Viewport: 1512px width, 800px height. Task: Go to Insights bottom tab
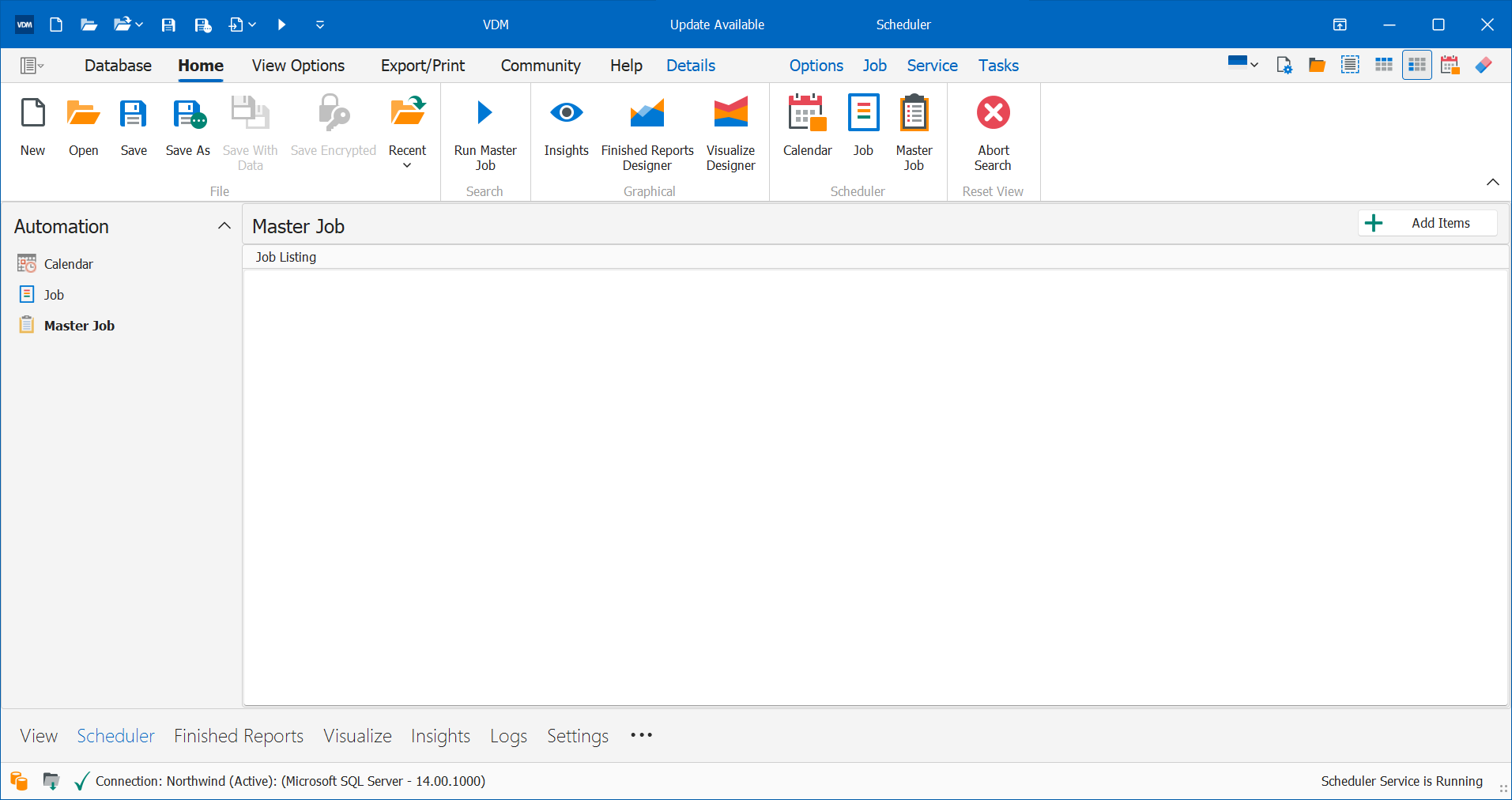tap(440, 736)
